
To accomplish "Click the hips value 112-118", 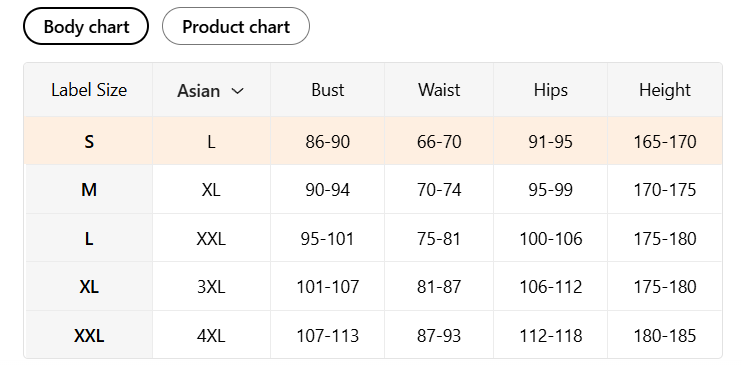I will click(x=550, y=336).
